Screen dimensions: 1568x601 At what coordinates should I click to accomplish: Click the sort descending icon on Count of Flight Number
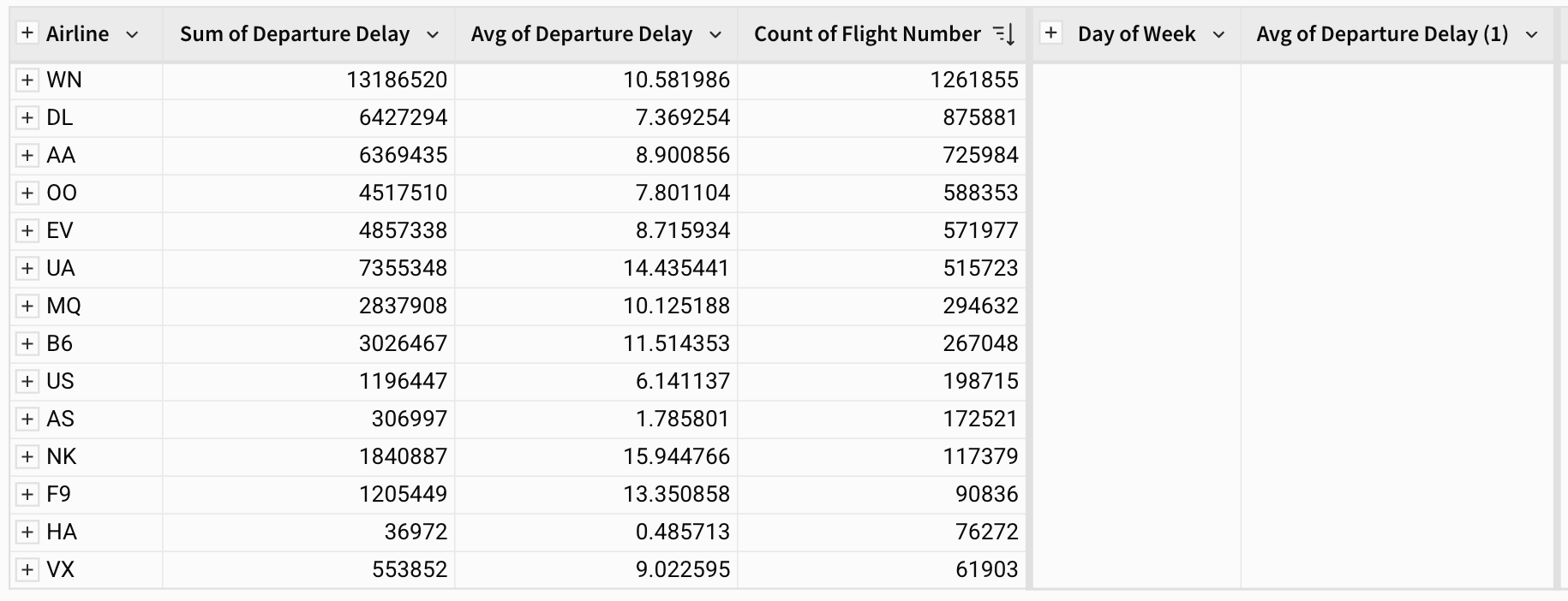click(1003, 34)
